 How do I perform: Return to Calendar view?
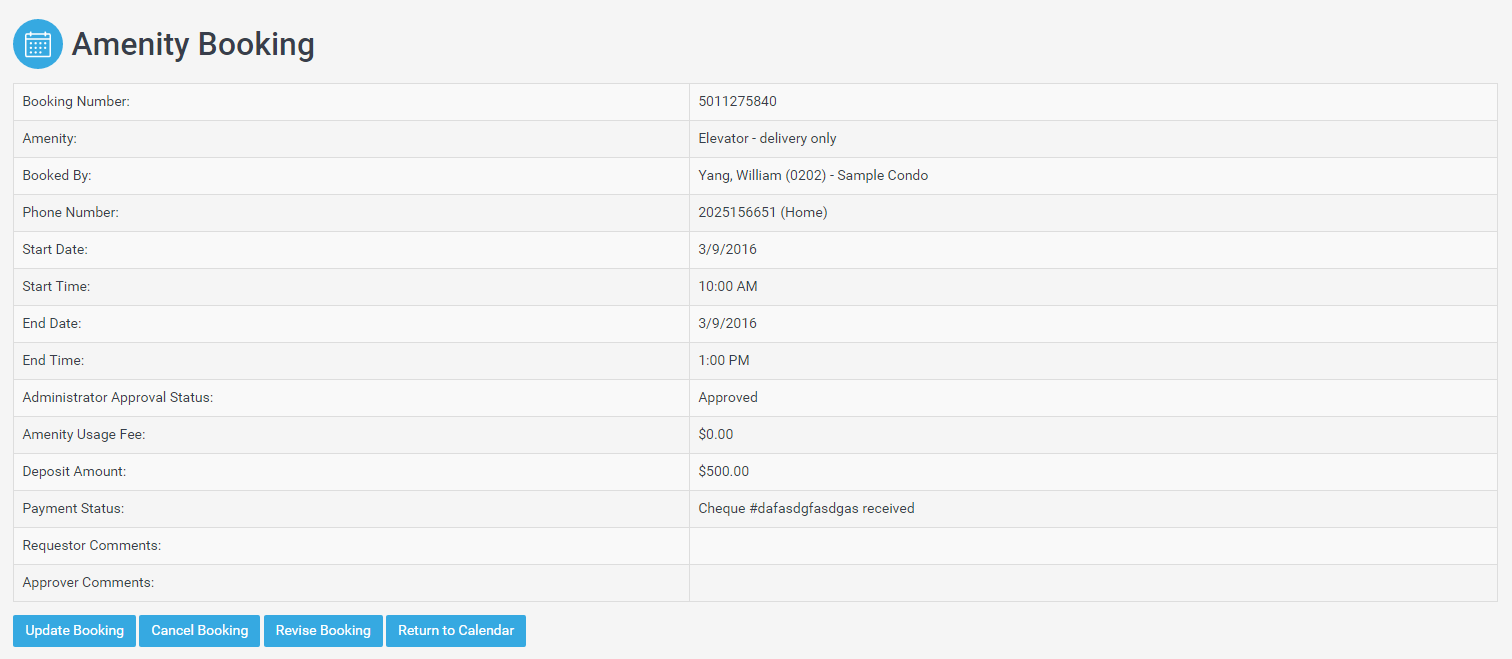(x=456, y=631)
